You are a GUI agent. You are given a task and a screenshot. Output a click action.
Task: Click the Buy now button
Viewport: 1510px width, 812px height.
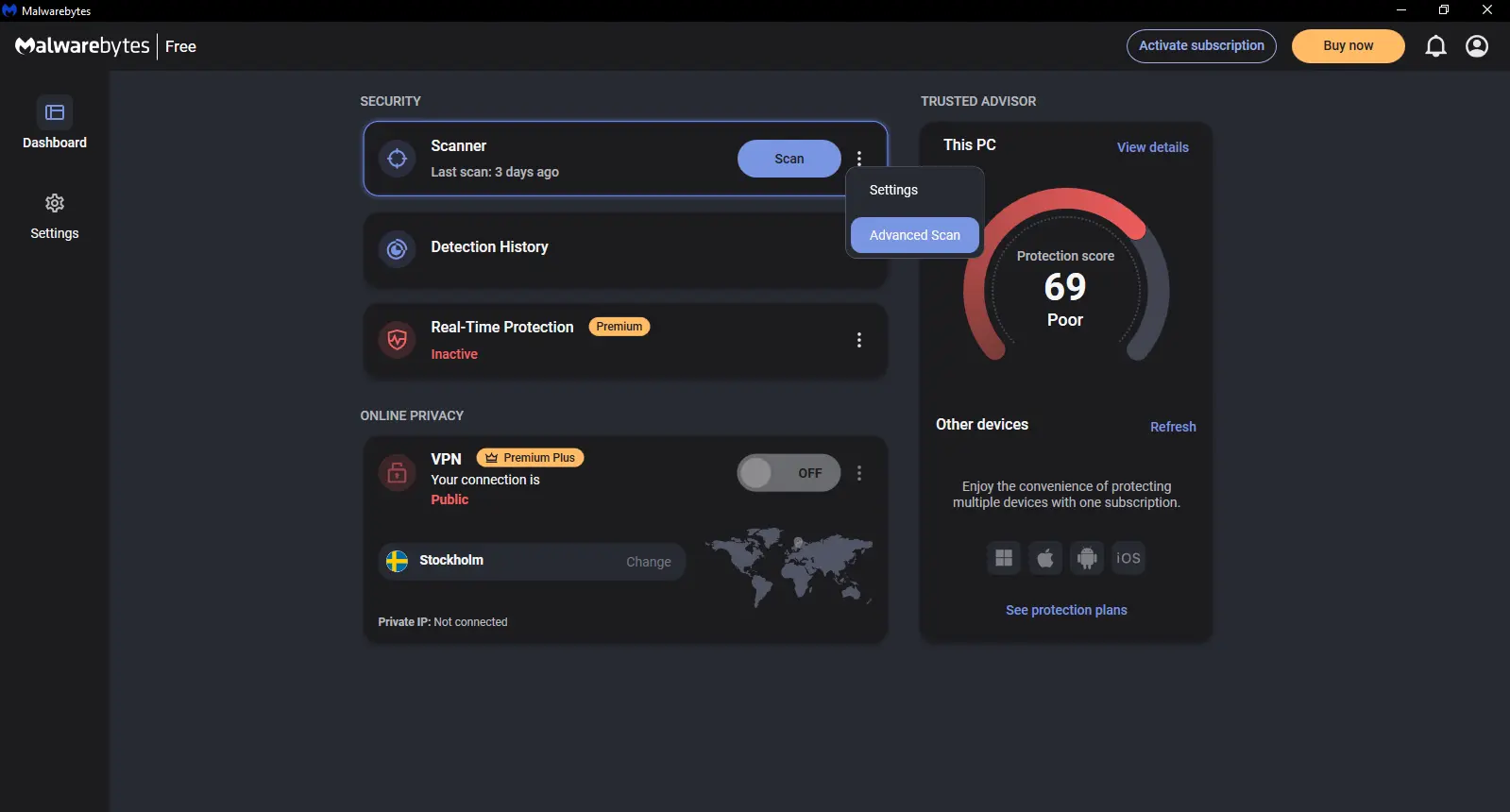pyautogui.click(x=1348, y=46)
